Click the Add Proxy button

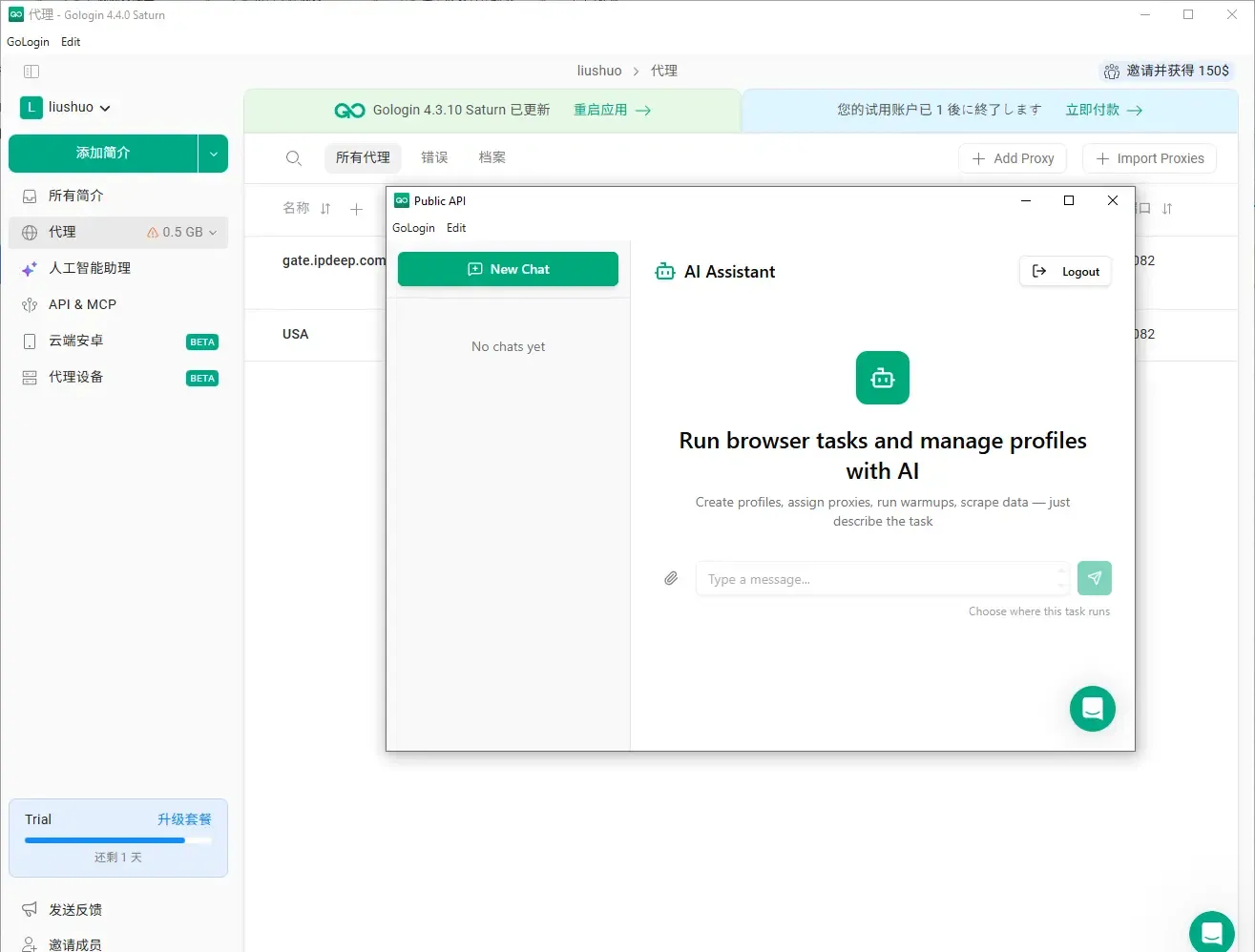[1013, 158]
